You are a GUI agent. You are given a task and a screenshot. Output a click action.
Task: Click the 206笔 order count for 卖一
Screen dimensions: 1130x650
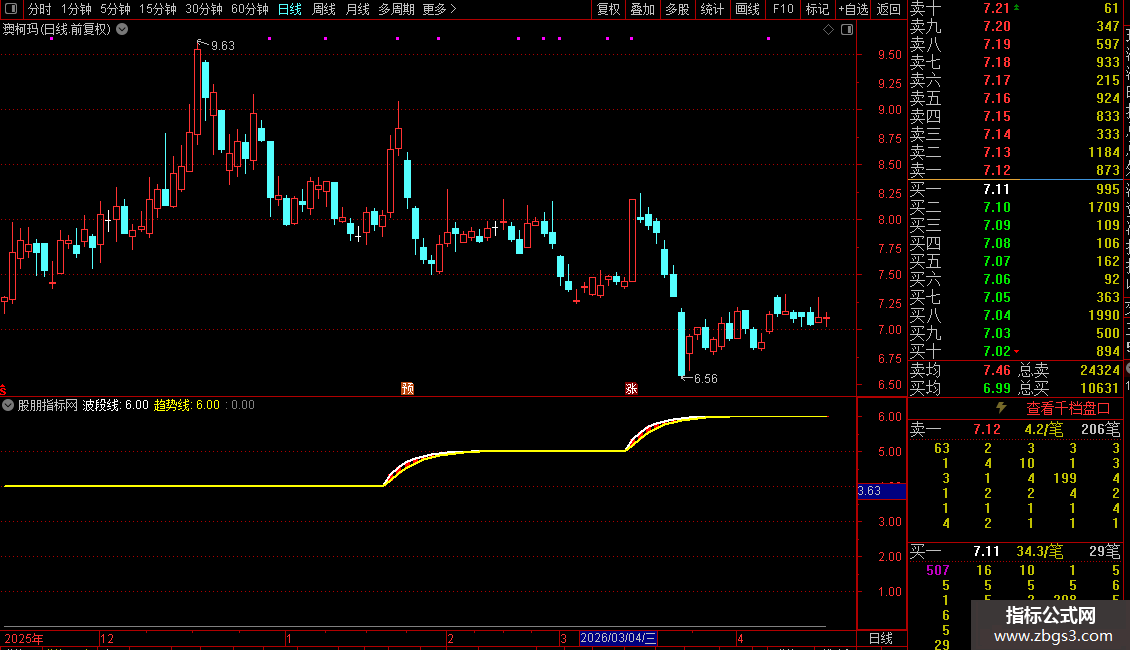pos(1100,429)
